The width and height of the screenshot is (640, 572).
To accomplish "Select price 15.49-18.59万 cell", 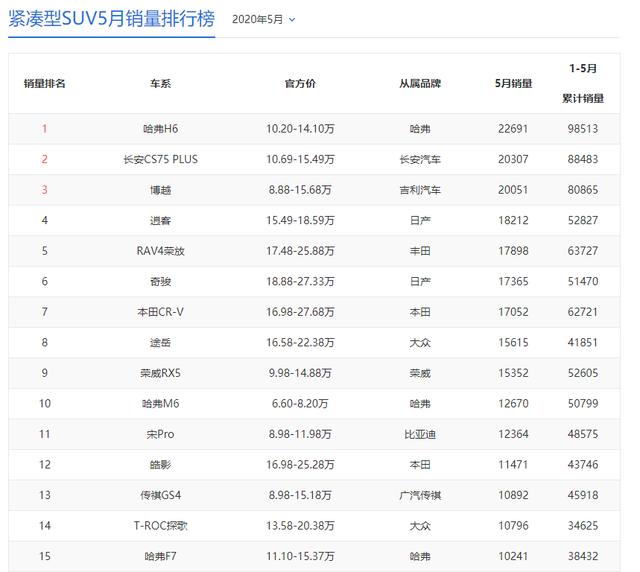I will tap(300, 220).
